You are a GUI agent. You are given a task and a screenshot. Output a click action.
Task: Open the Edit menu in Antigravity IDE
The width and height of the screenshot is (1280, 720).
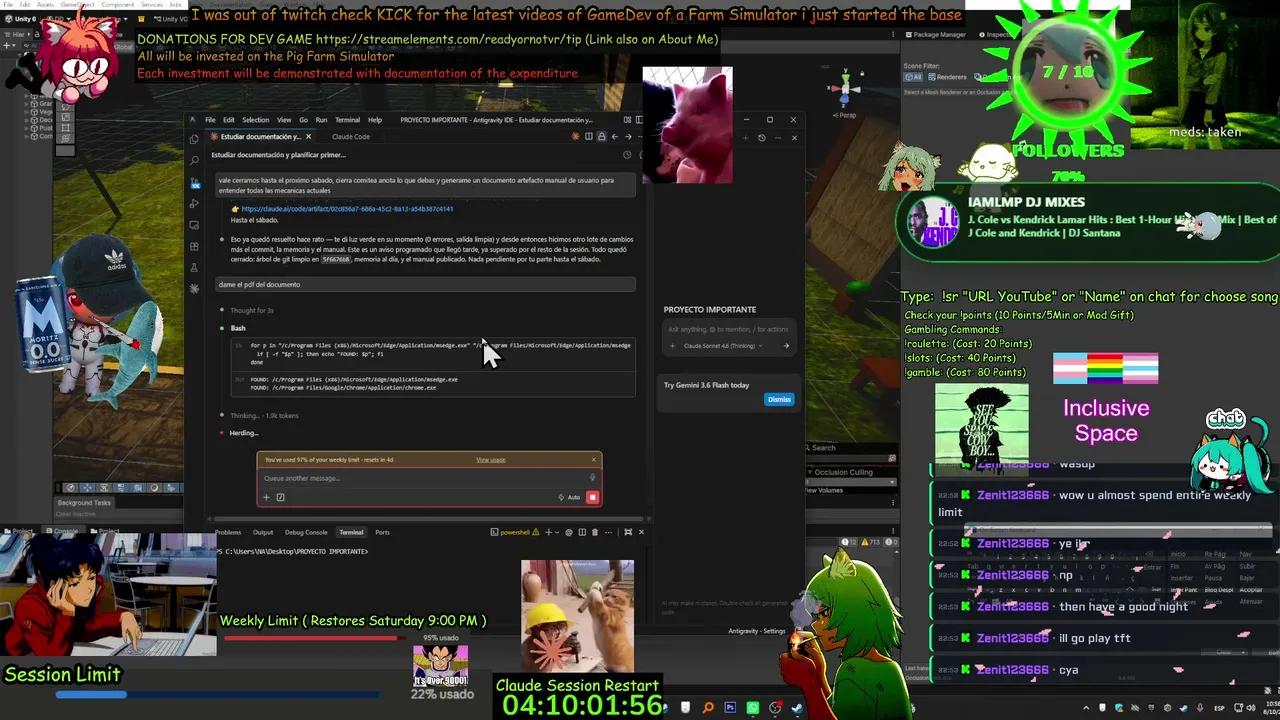tap(229, 120)
